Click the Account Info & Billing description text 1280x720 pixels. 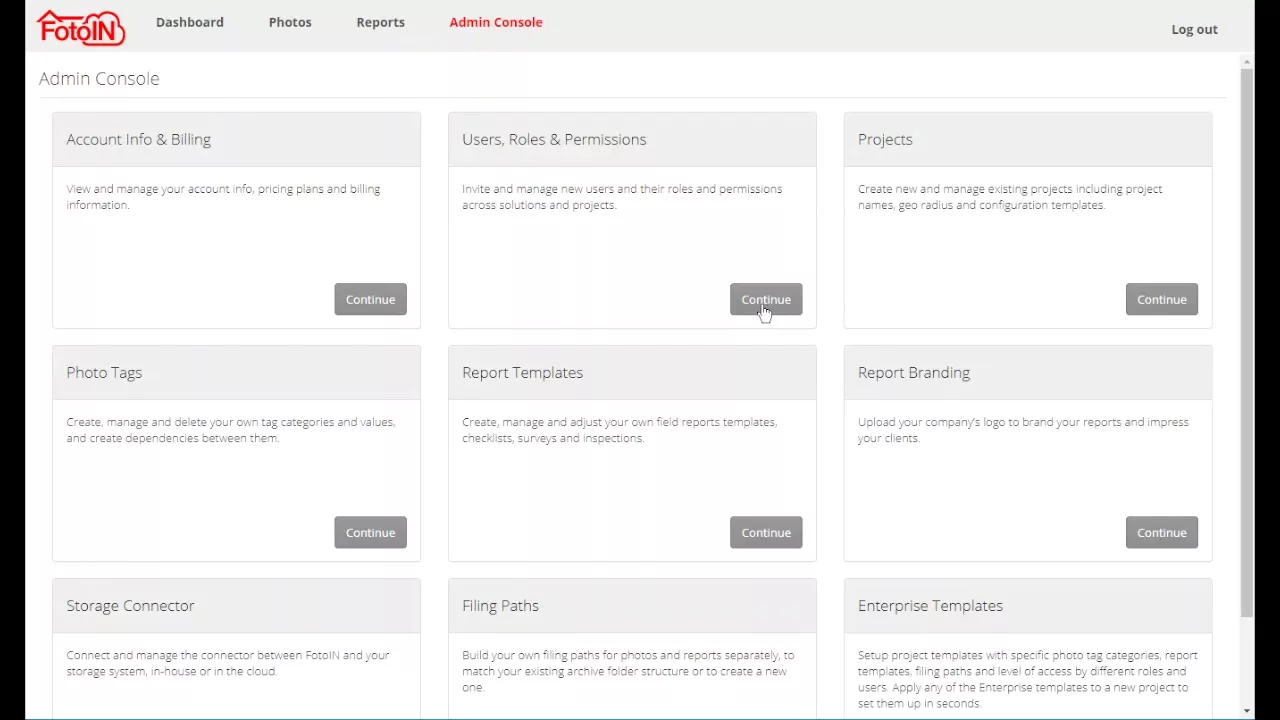(223, 197)
